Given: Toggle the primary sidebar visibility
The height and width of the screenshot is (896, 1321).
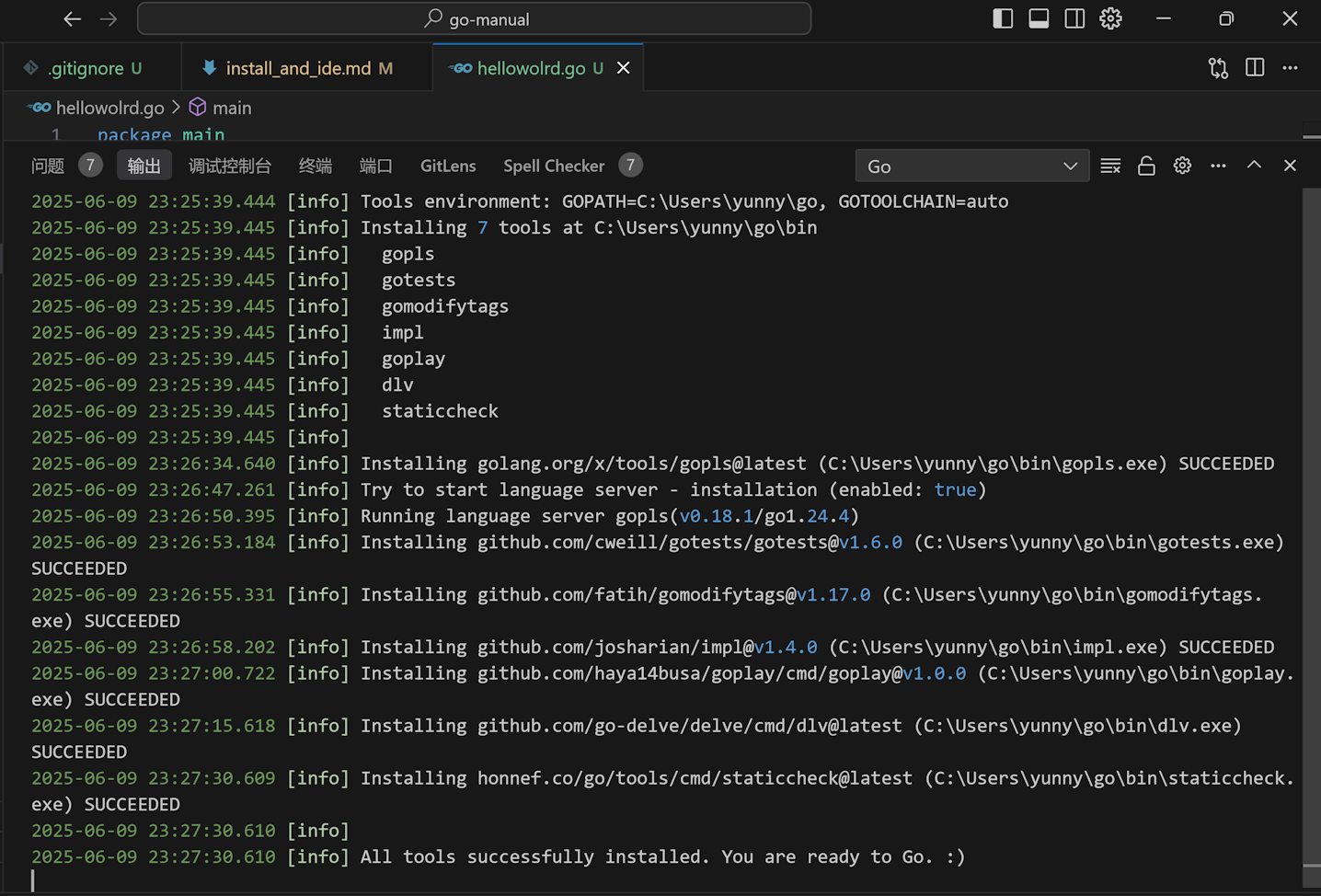Looking at the screenshot, I should point(1002,18).
